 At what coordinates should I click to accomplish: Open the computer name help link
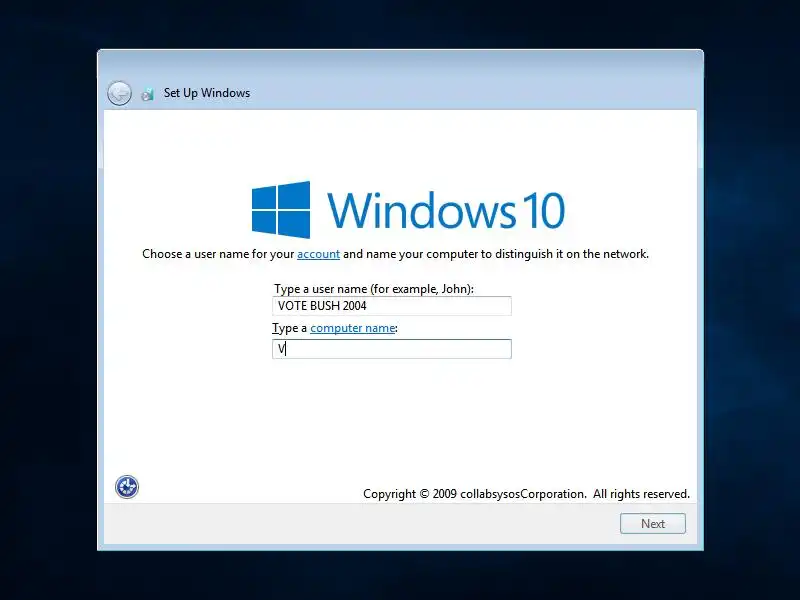(353, 328)
